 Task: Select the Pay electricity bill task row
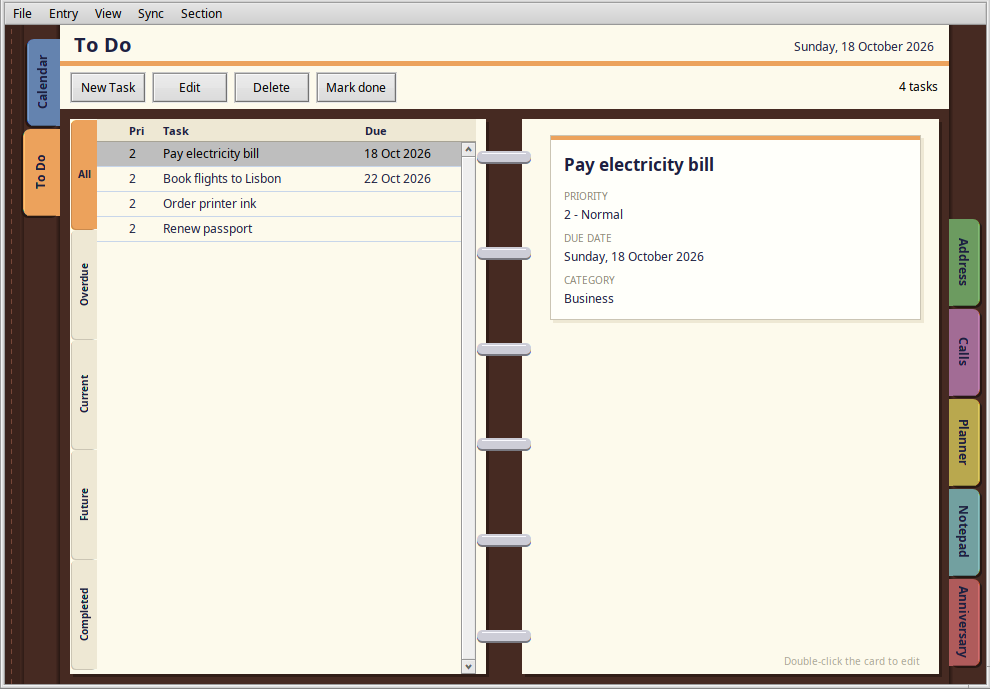coord(279,153)
